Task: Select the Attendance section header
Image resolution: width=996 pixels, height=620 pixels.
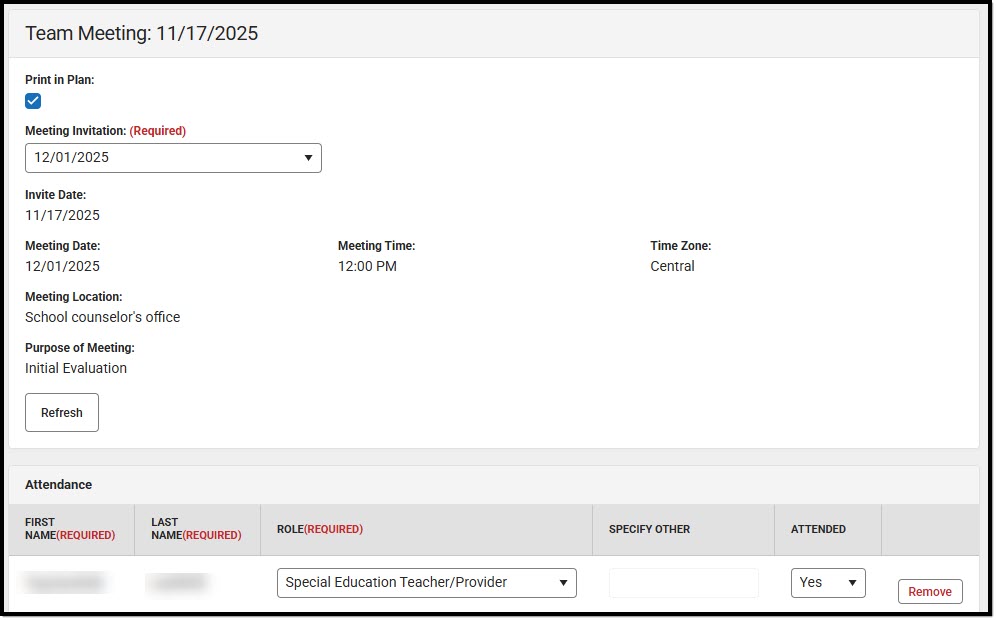Action: tap(58, 485)
